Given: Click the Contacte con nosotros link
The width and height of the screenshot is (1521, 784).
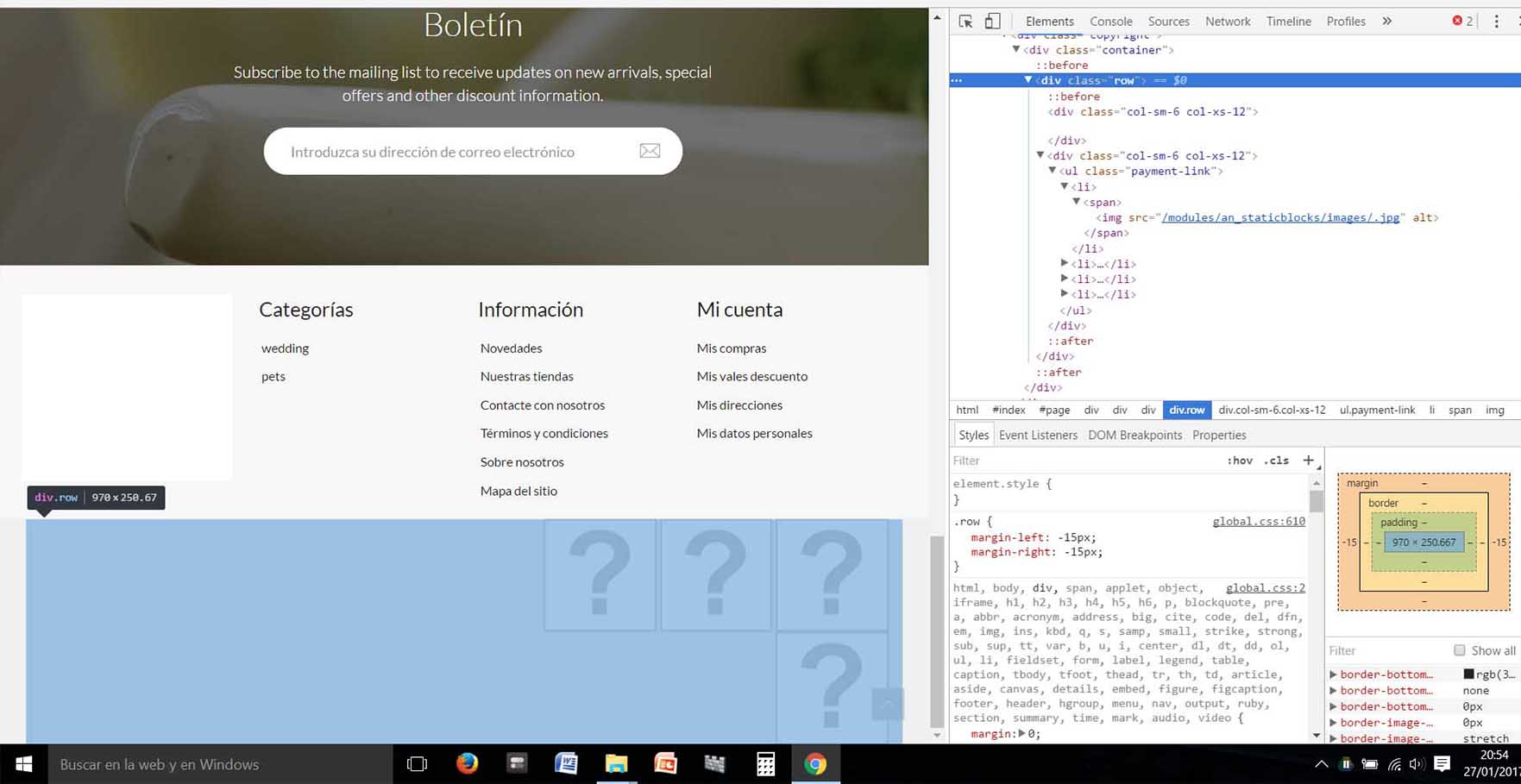Looking at the screenshot, I should pos(542,405).
